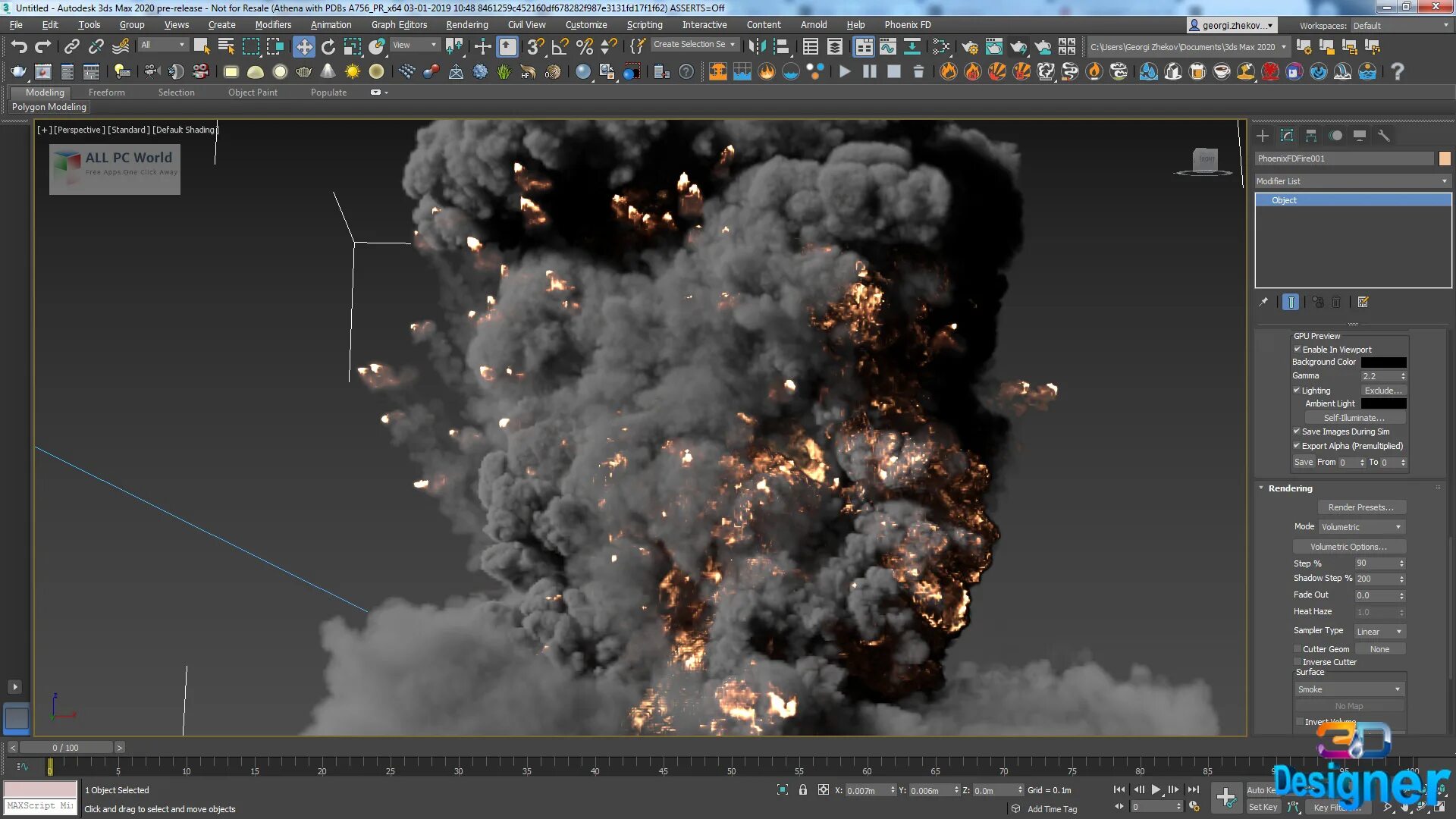
Task: Click the Volumetric Options button
Action: click(x=1348, y=547)
